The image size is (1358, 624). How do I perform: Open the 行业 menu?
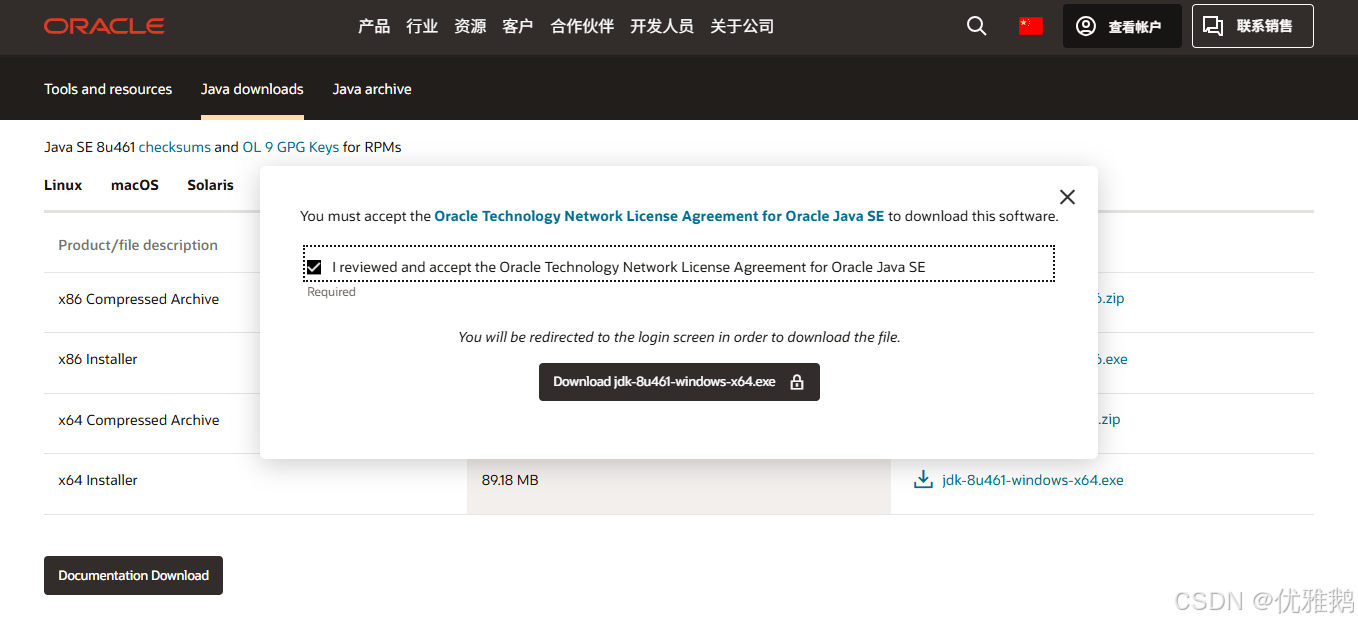click(x=422, y=26)
